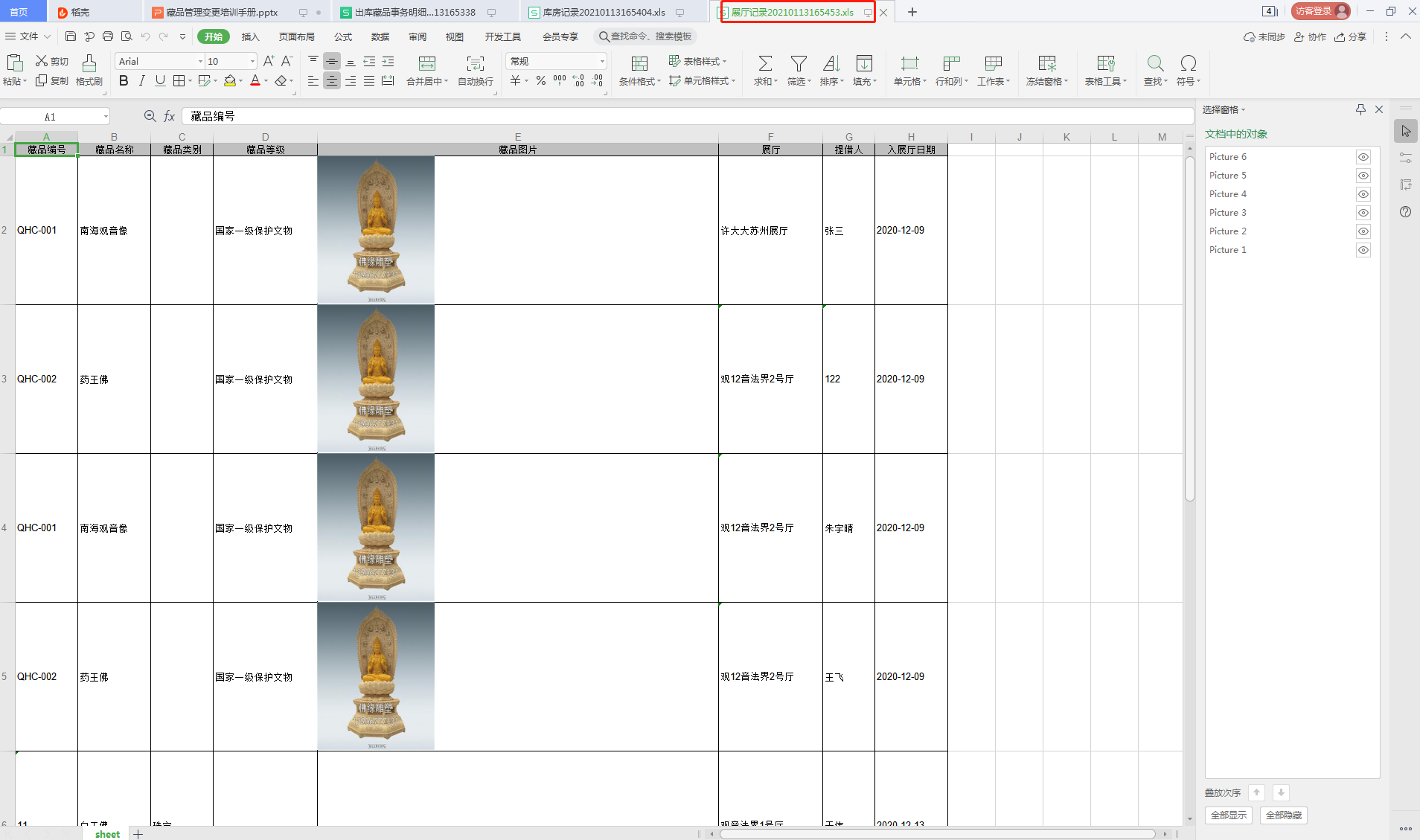The width and height of the screenshot is (1420, 840).
Task: Click the search commands (查找命令) input field
Action: [x=645, y=36]
